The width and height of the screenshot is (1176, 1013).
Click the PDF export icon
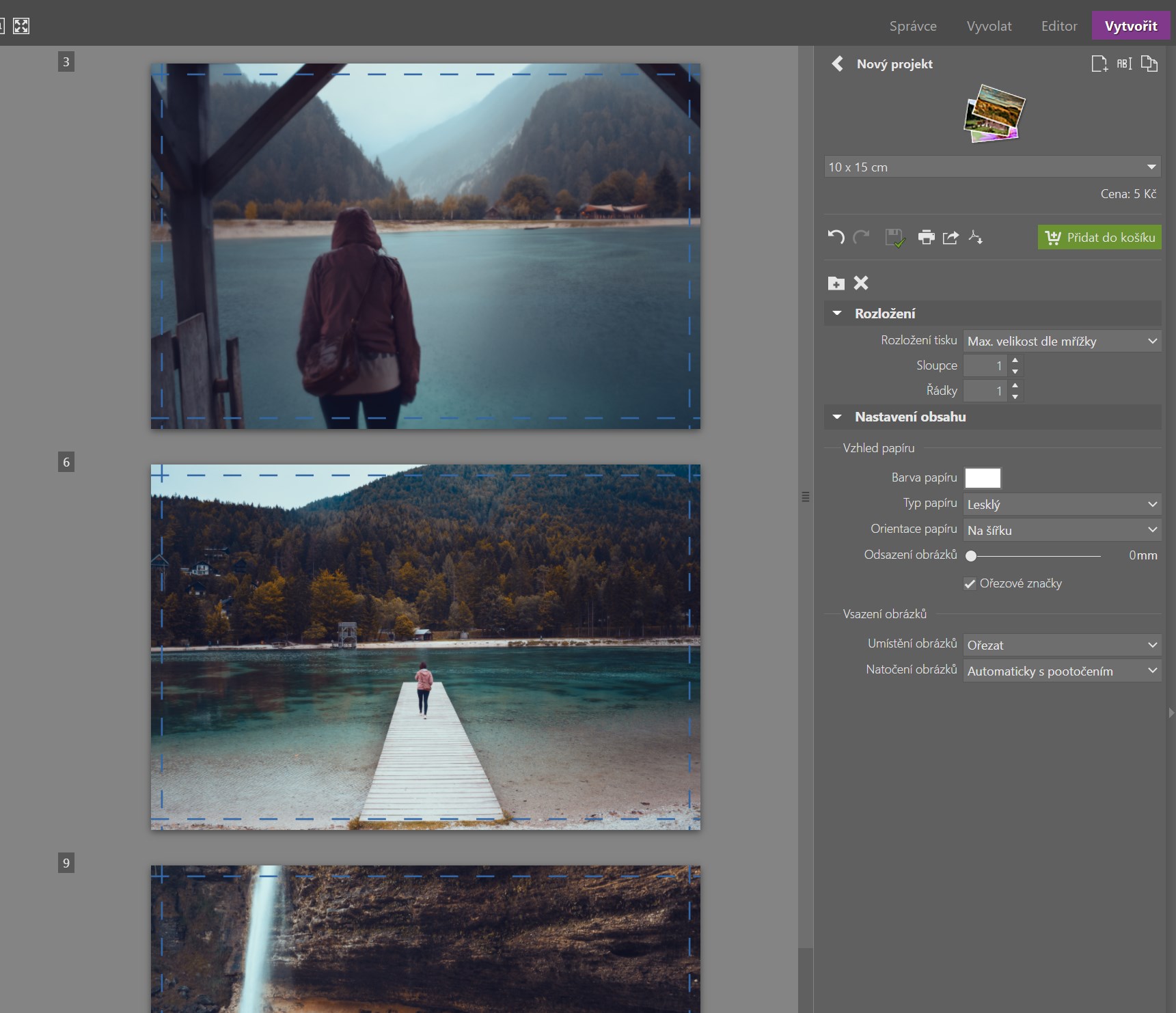(x=976, y=237)
